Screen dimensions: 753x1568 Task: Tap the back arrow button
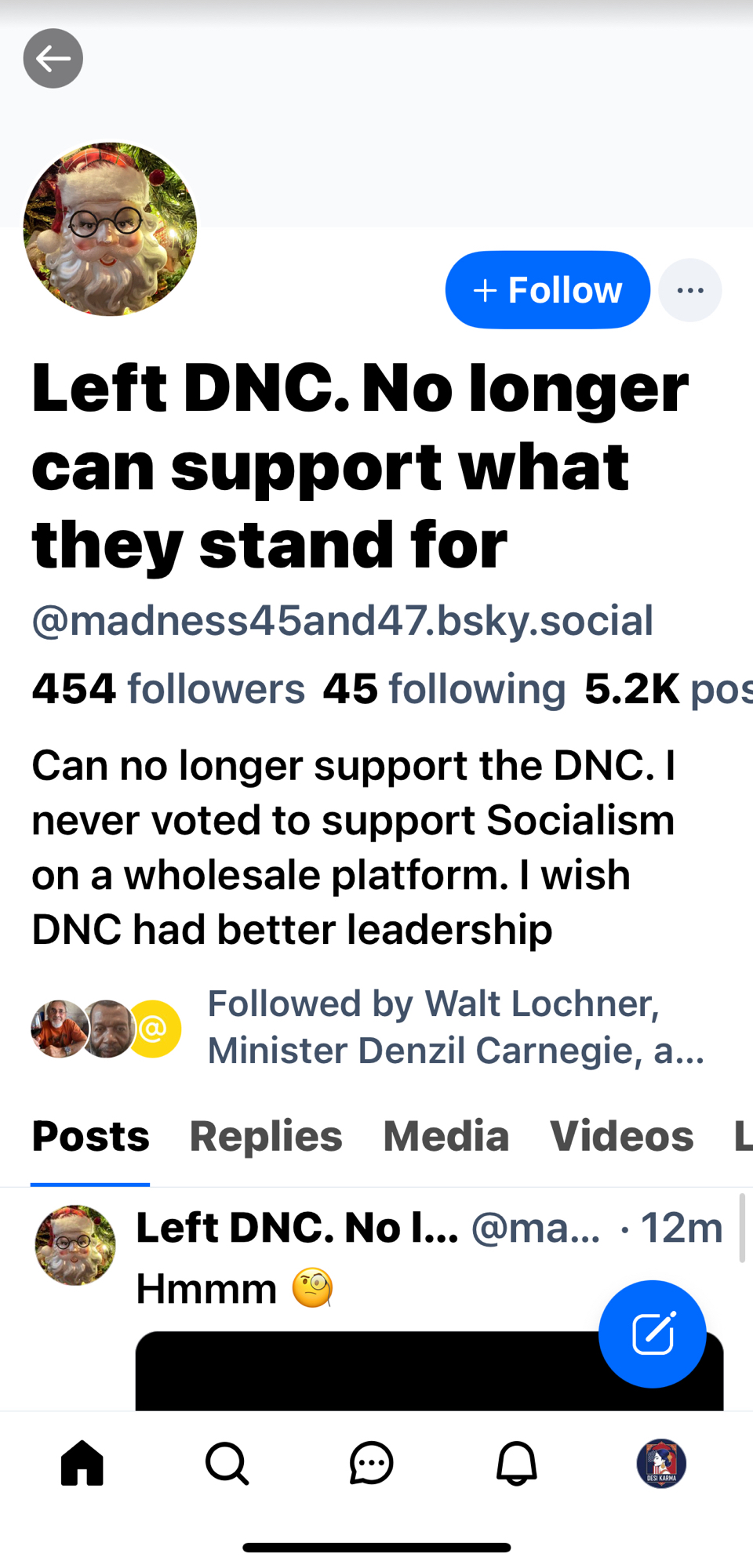tap(53, 59)
